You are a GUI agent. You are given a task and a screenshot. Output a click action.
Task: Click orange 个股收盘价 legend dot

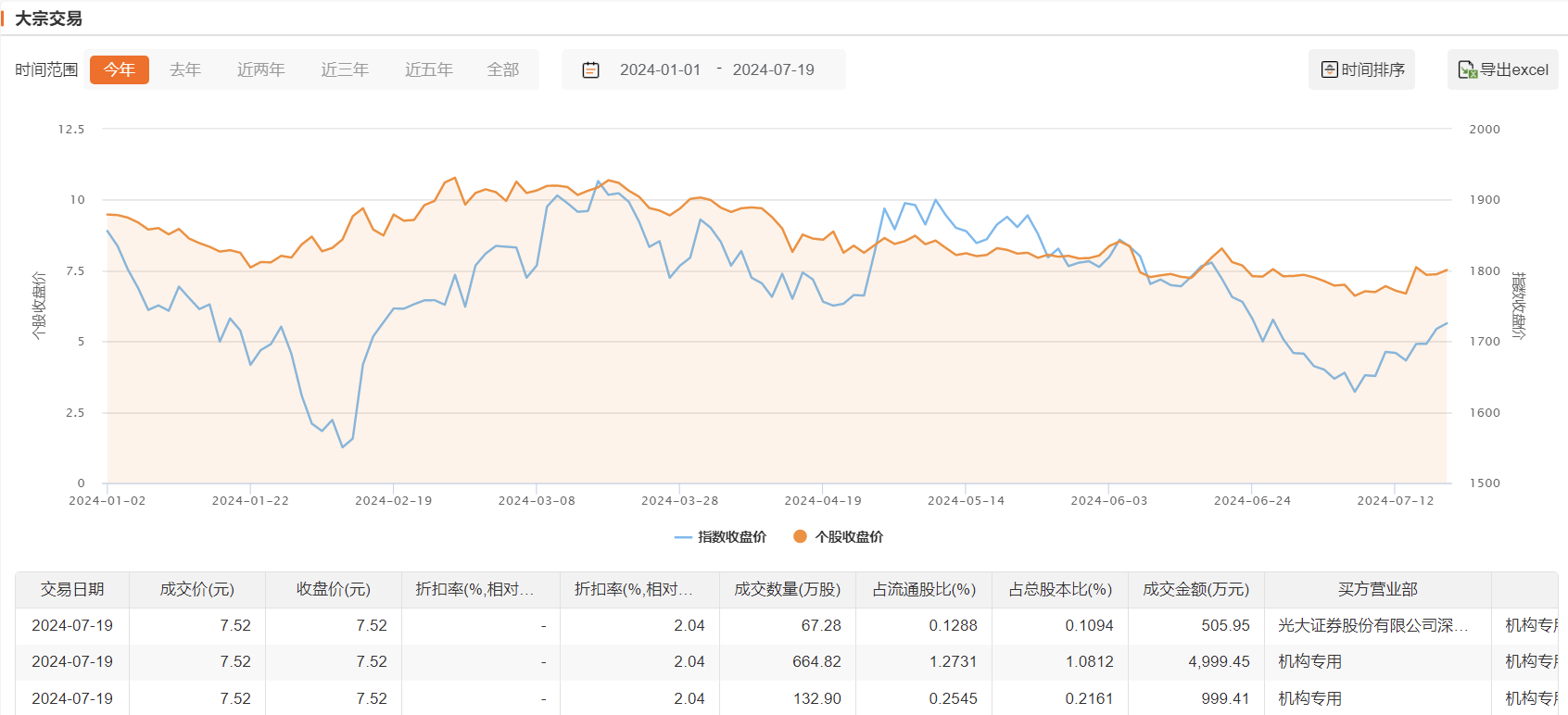point(800,536)
